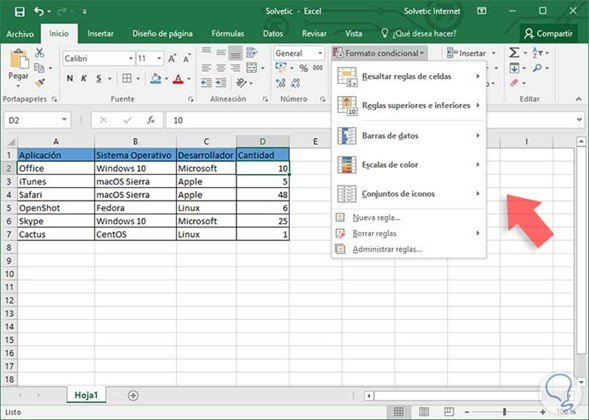The width and height of the screenshot is (589, 420).
Task: Click the merge and center icon
Action: [251, 68]
